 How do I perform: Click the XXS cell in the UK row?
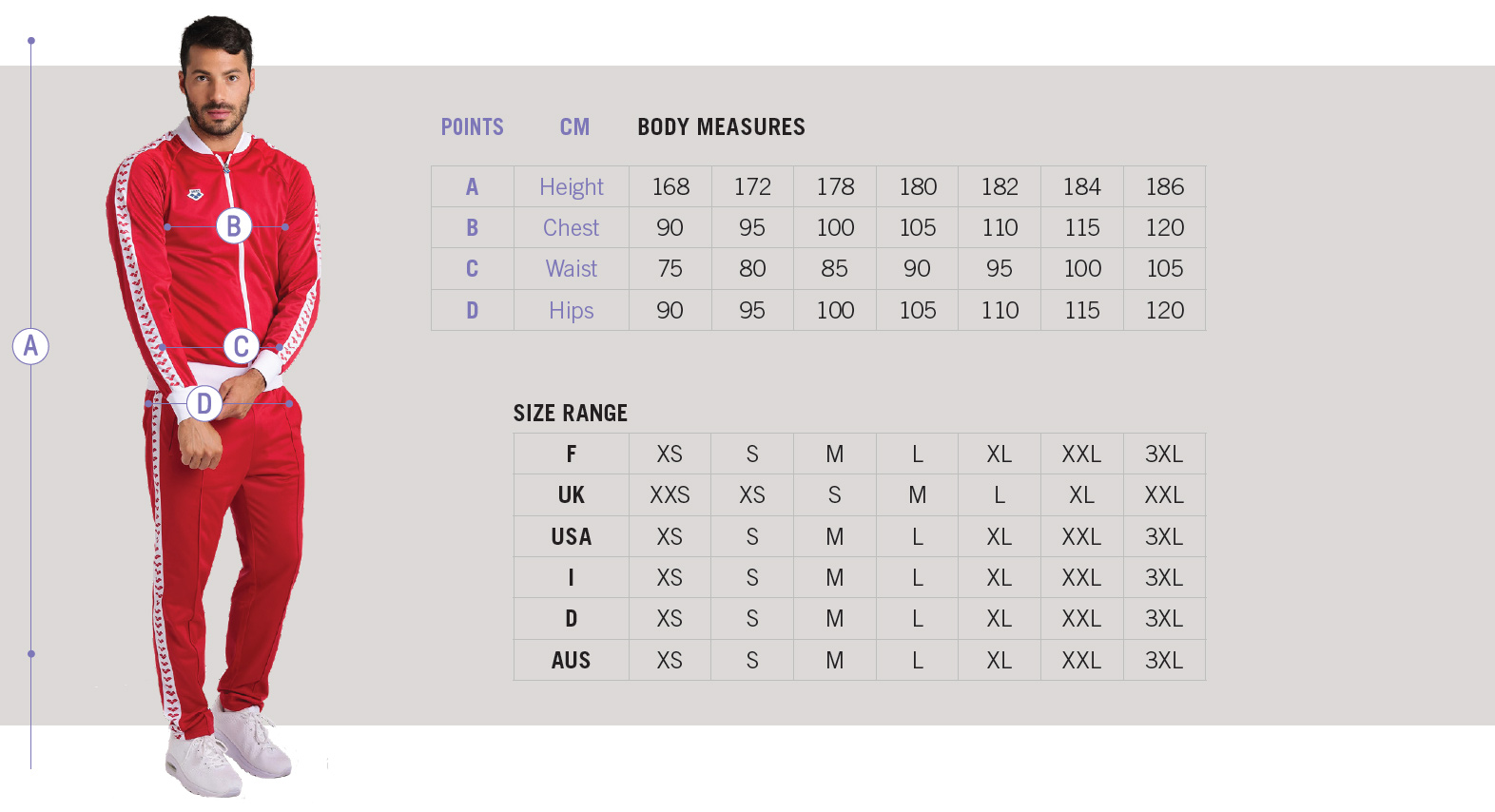[670, 494]
